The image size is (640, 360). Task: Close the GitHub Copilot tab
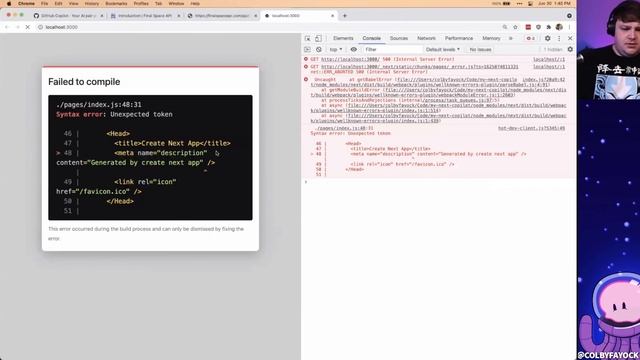tap(102, 16)
